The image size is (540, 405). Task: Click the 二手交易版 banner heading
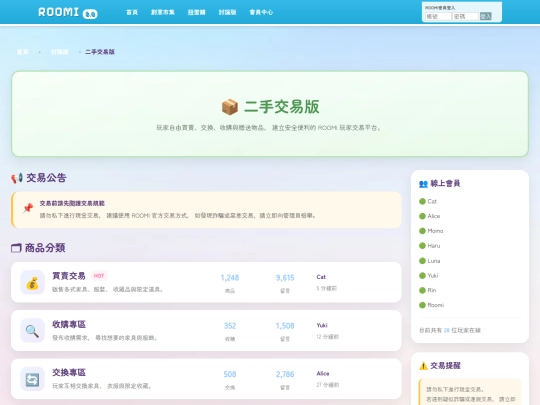click(282, 107)
